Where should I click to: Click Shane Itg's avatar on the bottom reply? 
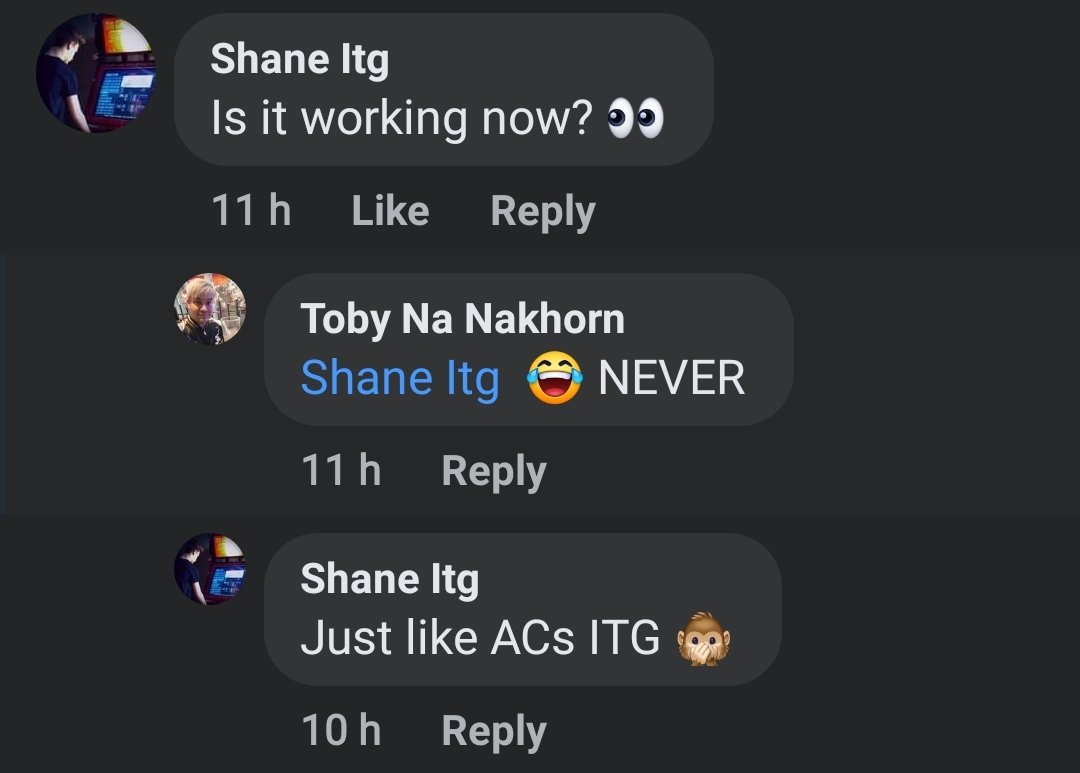tap(210, 569)
